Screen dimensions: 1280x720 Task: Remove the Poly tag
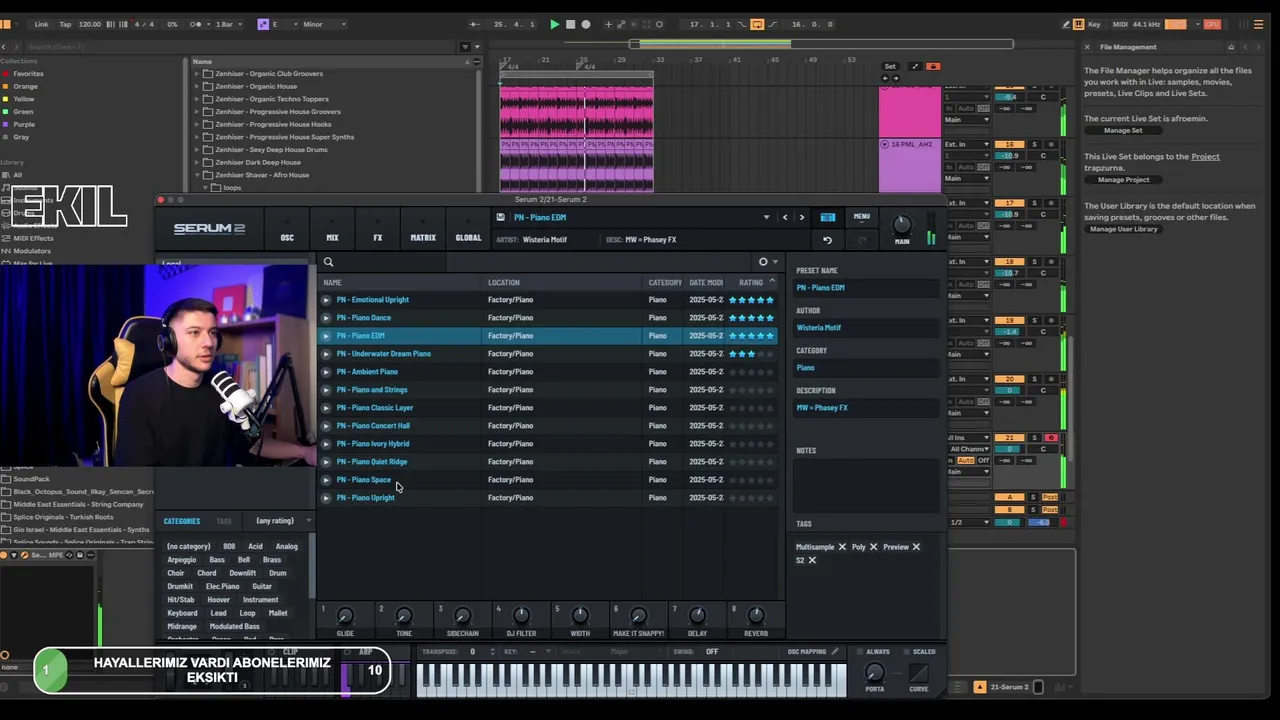[873, 547]
